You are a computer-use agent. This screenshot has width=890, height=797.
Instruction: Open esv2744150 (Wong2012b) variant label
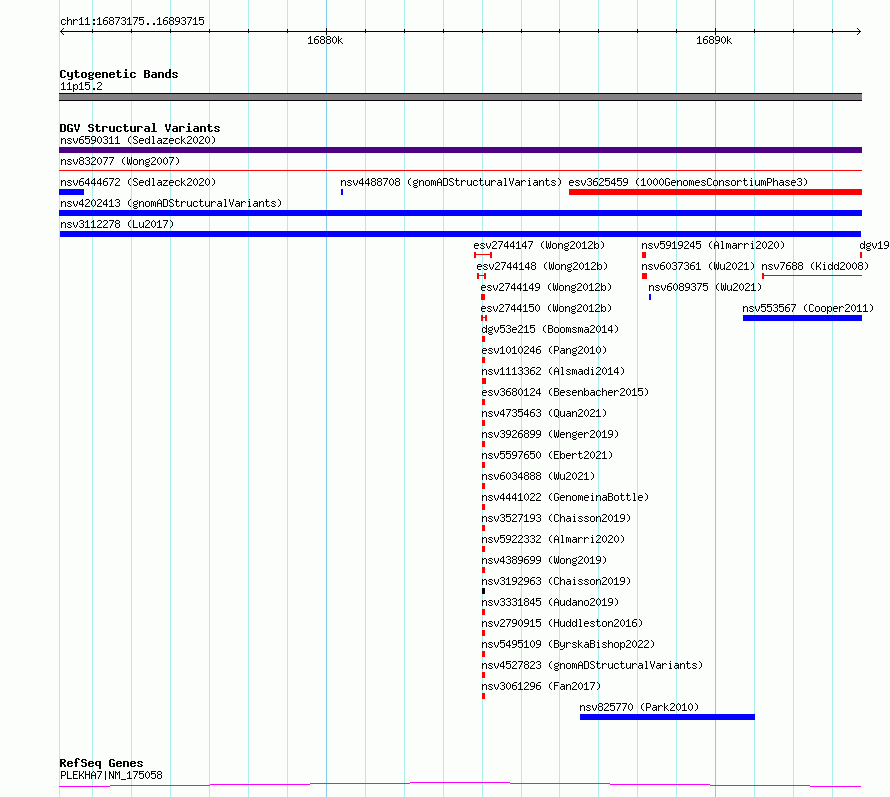tap(546, 308)
